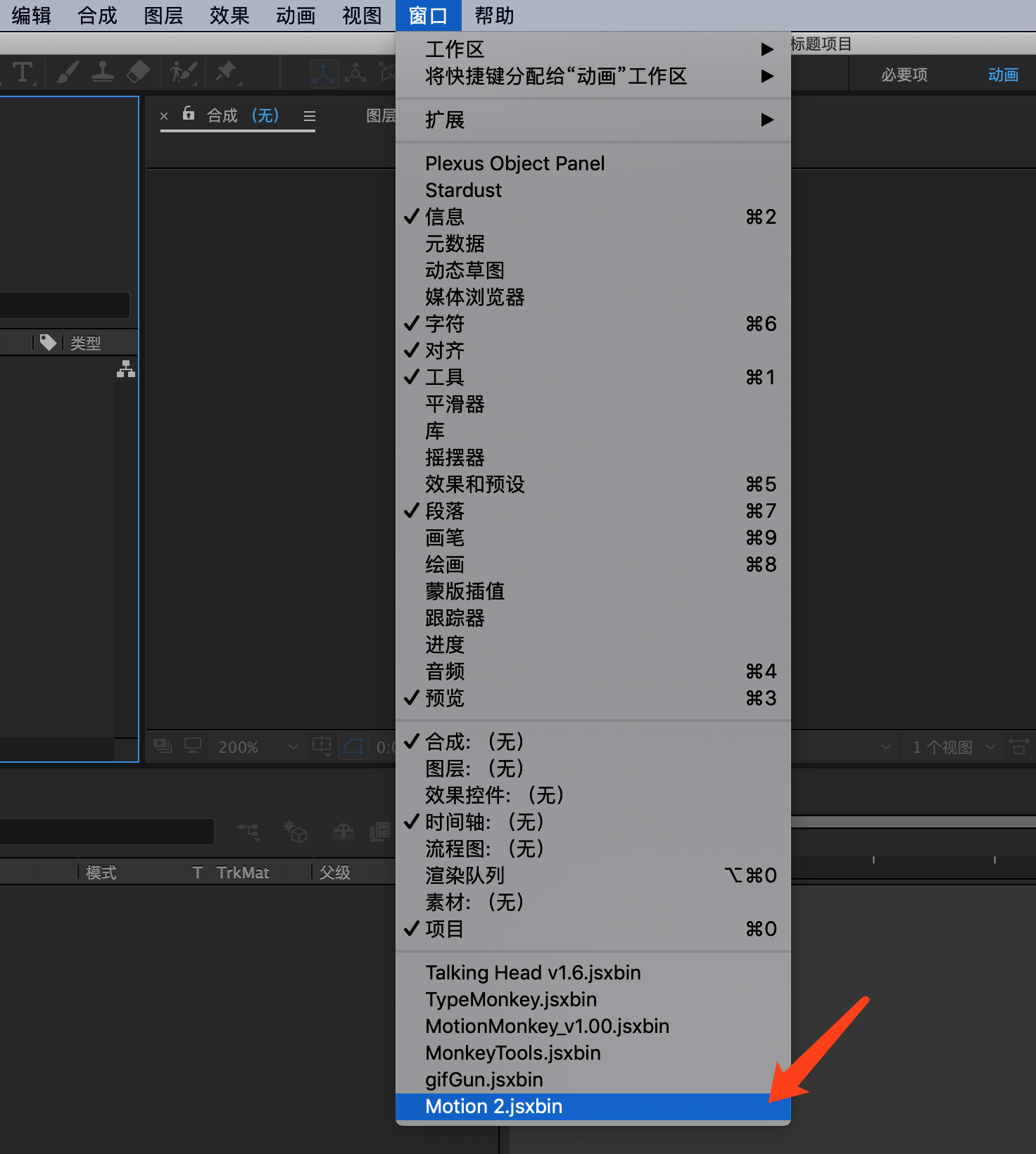Open the 效果 menu
The image size is (1036, 1154).
pos(229,15)
